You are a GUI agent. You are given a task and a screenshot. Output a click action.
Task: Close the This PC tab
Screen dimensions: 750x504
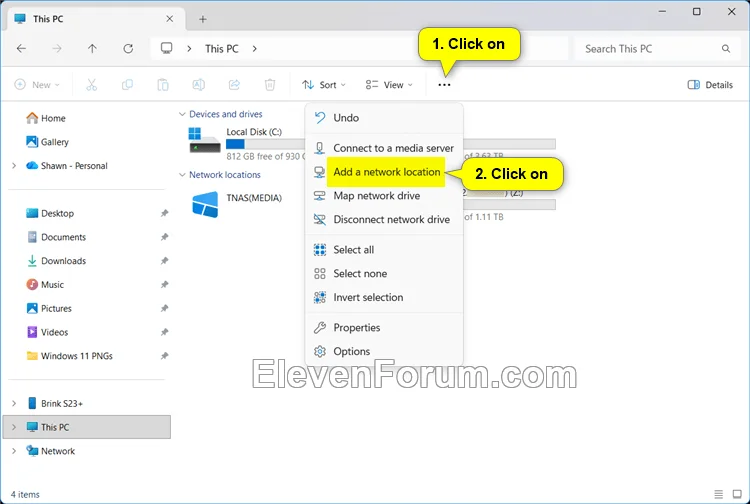coord(170,19)
